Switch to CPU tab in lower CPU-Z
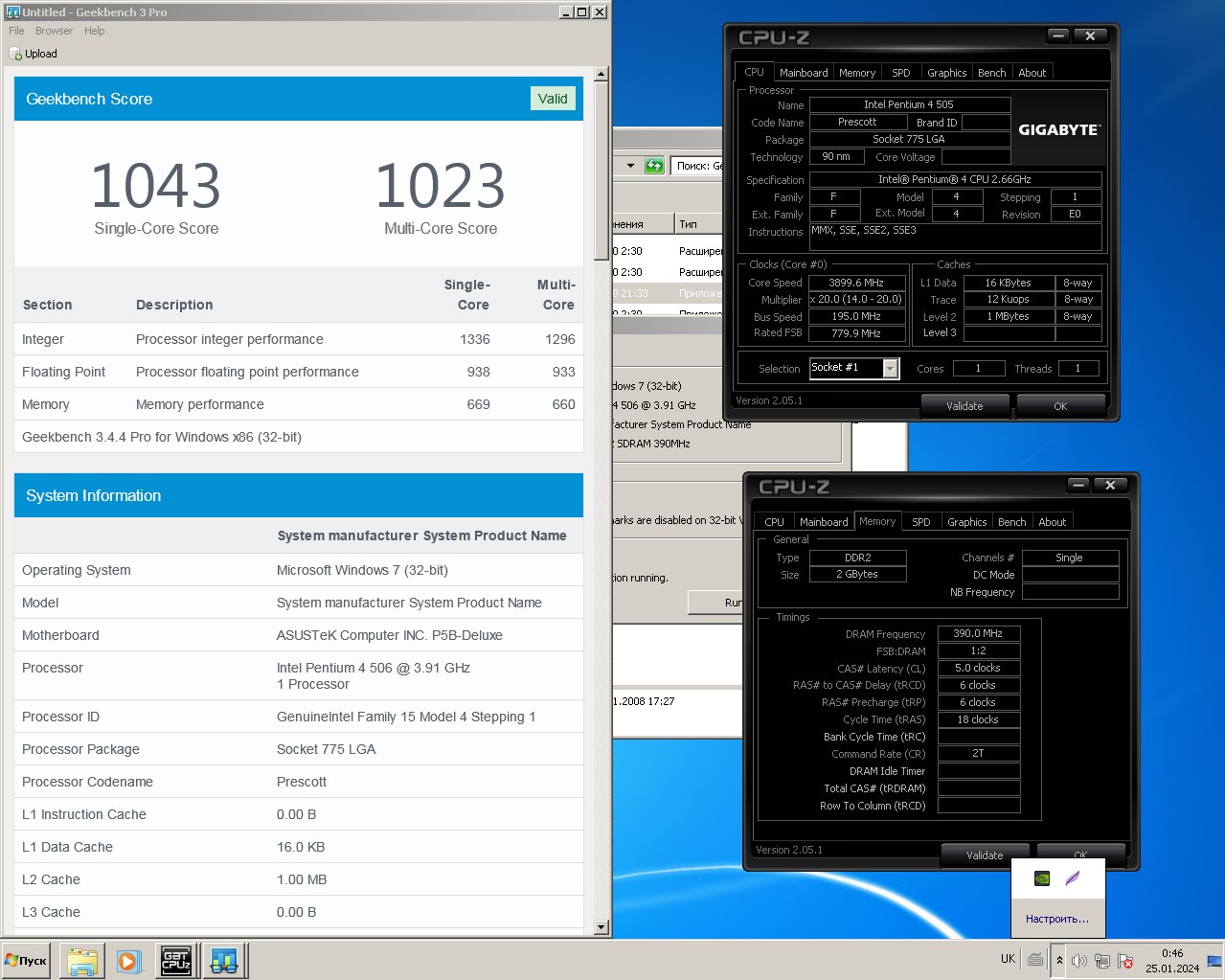1225x980 pixels. (x=775, y=522)
